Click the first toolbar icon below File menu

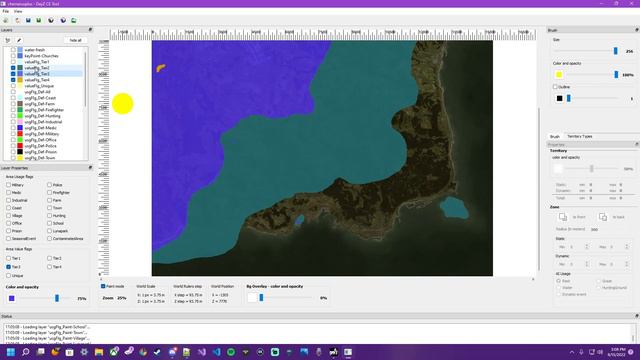point(6,20)
